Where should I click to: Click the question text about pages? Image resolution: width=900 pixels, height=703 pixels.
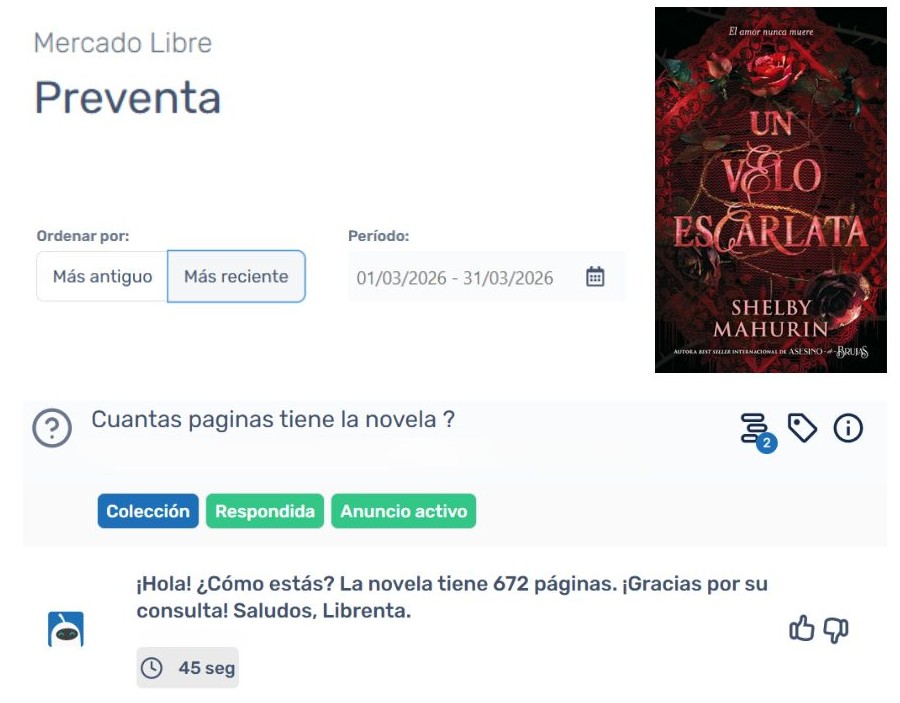point(273,420)
